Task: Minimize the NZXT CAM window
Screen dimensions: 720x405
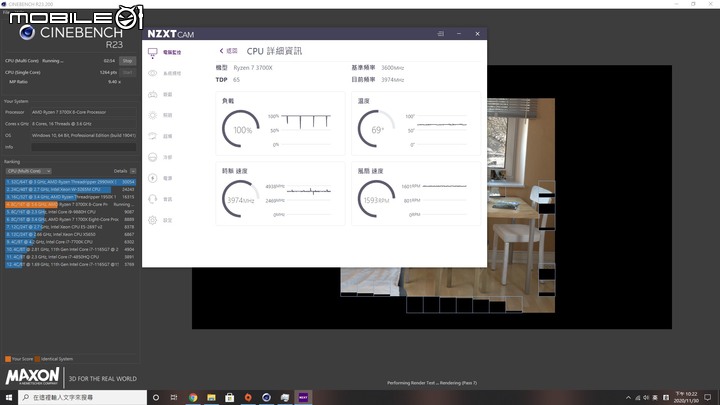Action: pos(459,34)
